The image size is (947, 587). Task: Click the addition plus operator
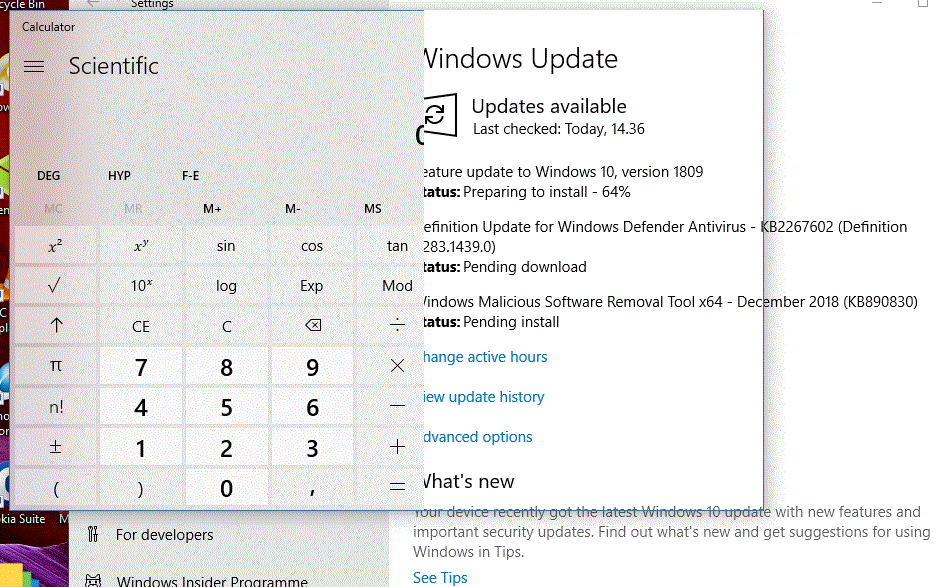pos(397,447)
